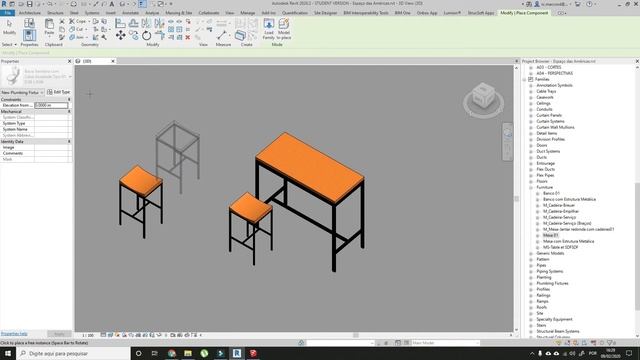Select Banco com Estrutura Metálica family
The width and height of the screenshot is (640, 360).
(x=569, y=200)
